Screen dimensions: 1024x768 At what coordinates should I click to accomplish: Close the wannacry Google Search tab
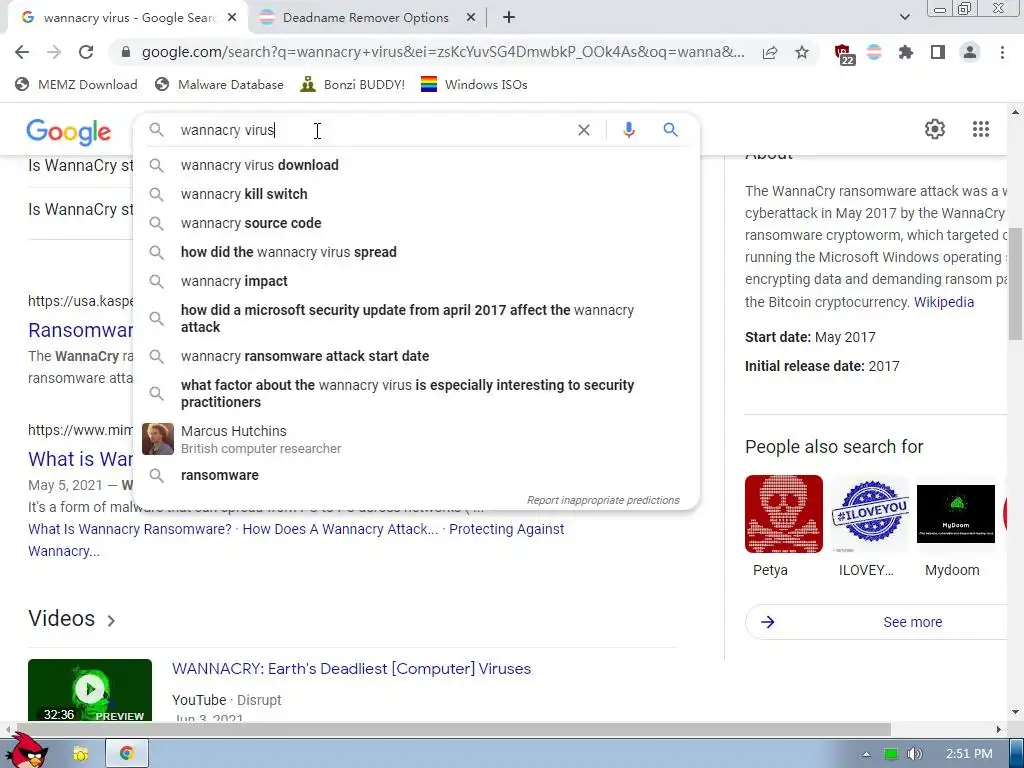pos(232,18)
